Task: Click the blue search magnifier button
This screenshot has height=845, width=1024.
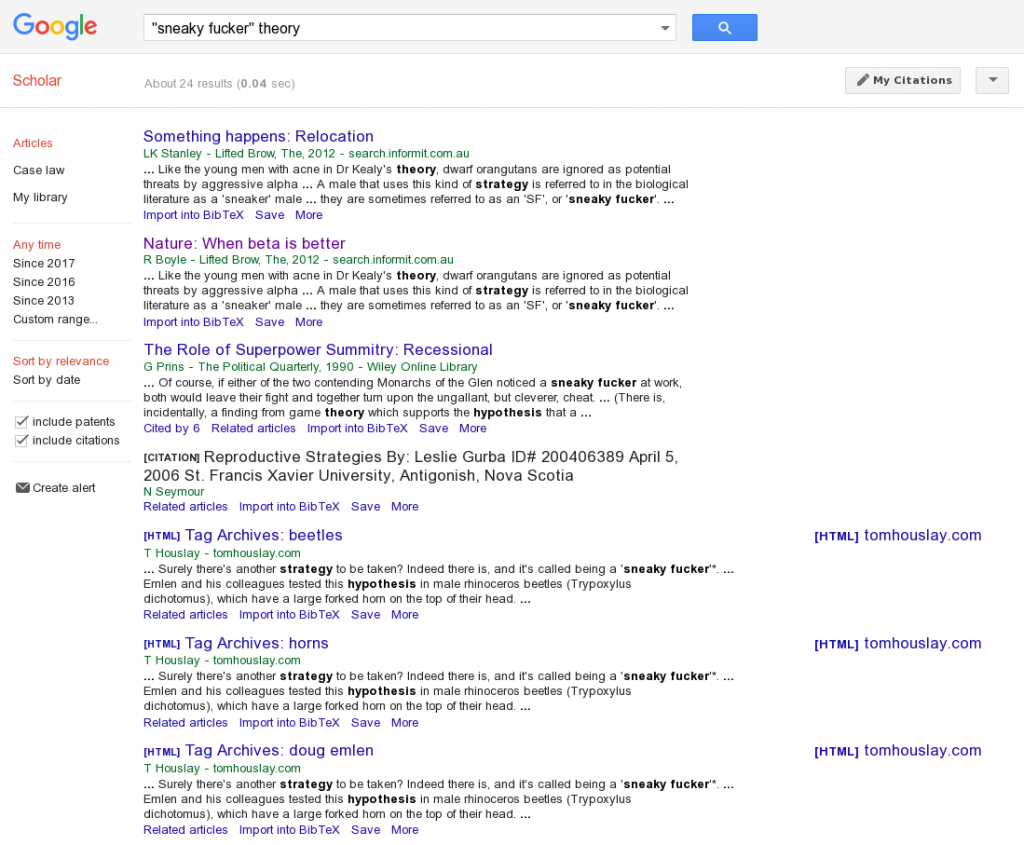Action: [724, 27]
